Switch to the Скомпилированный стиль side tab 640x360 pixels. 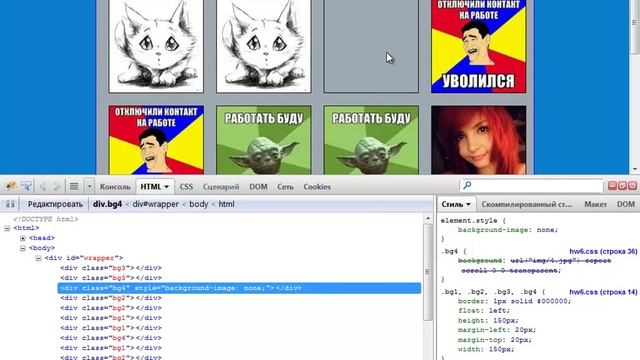(527, 204)
